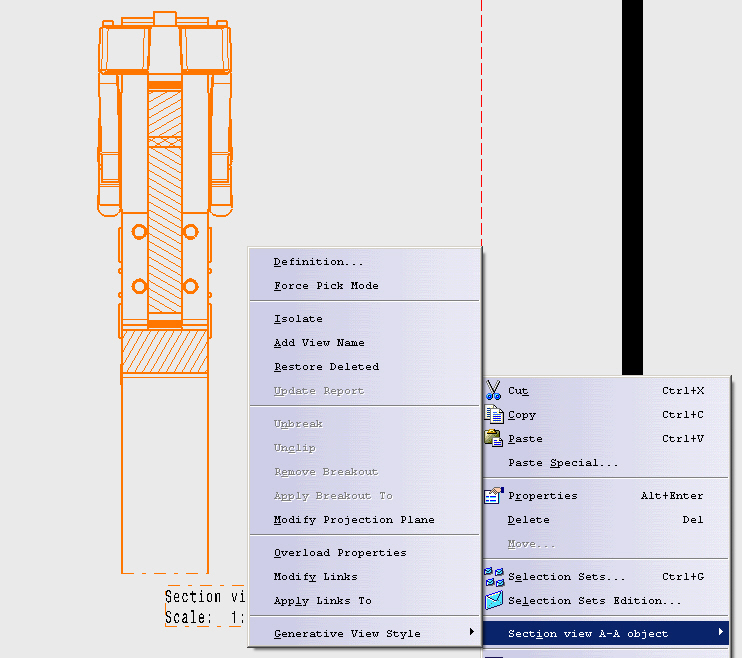Choose Apply Links To
This screenshot has height=658, width=742.
323,600
